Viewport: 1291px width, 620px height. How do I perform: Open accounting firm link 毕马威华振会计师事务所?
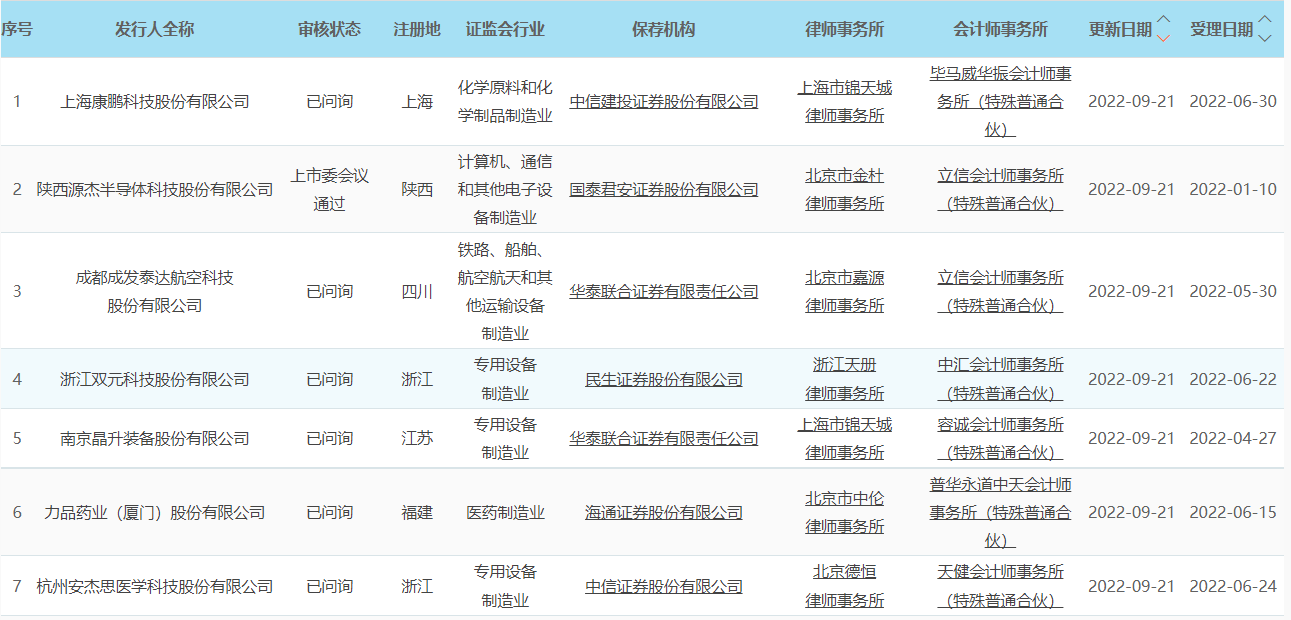[x=1001, y=102]
